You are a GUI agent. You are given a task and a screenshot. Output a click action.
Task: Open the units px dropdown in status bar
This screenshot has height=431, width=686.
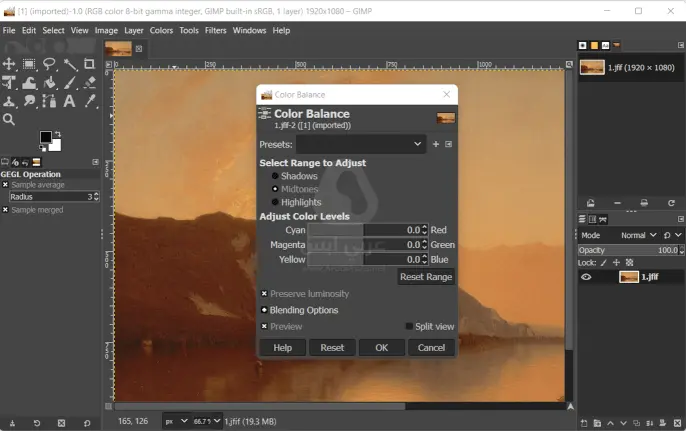click(x=176, y=421)
